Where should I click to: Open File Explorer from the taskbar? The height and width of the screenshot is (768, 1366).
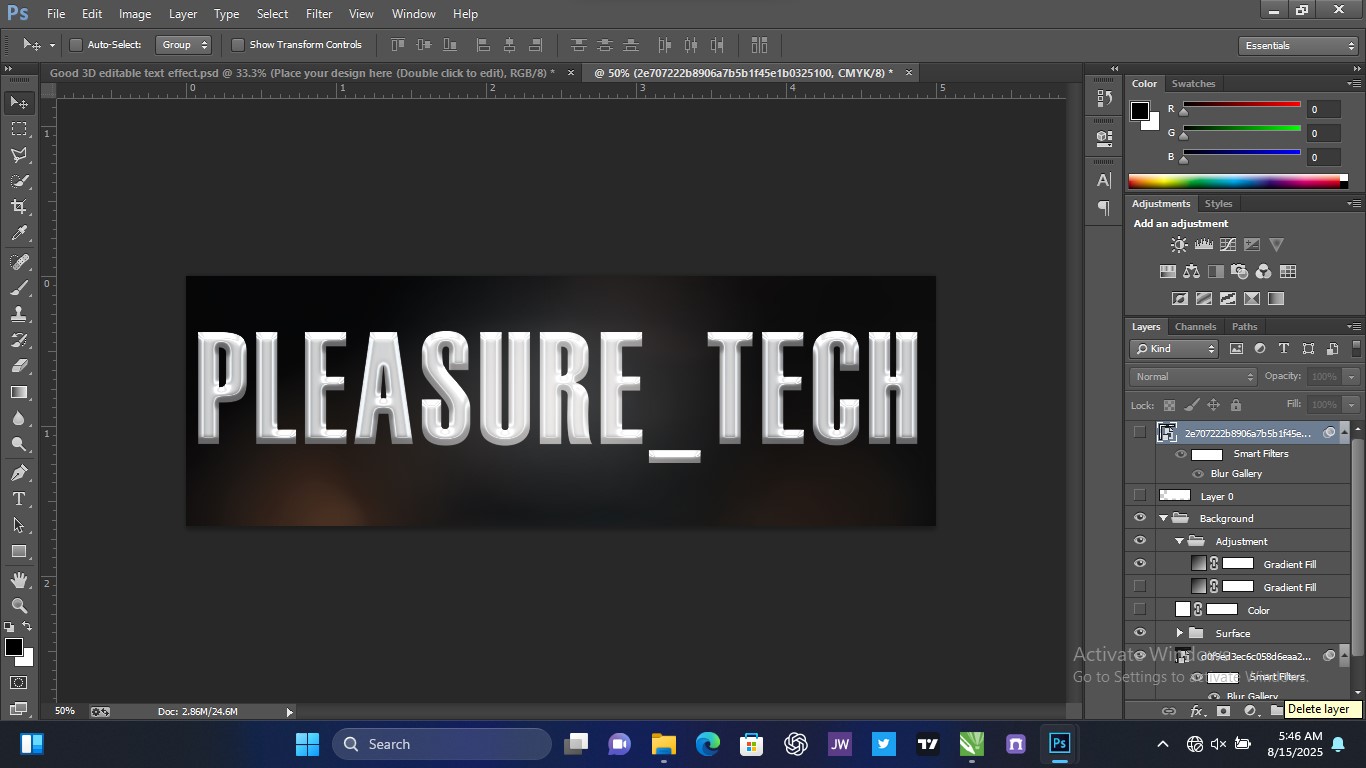coord(664,744)
